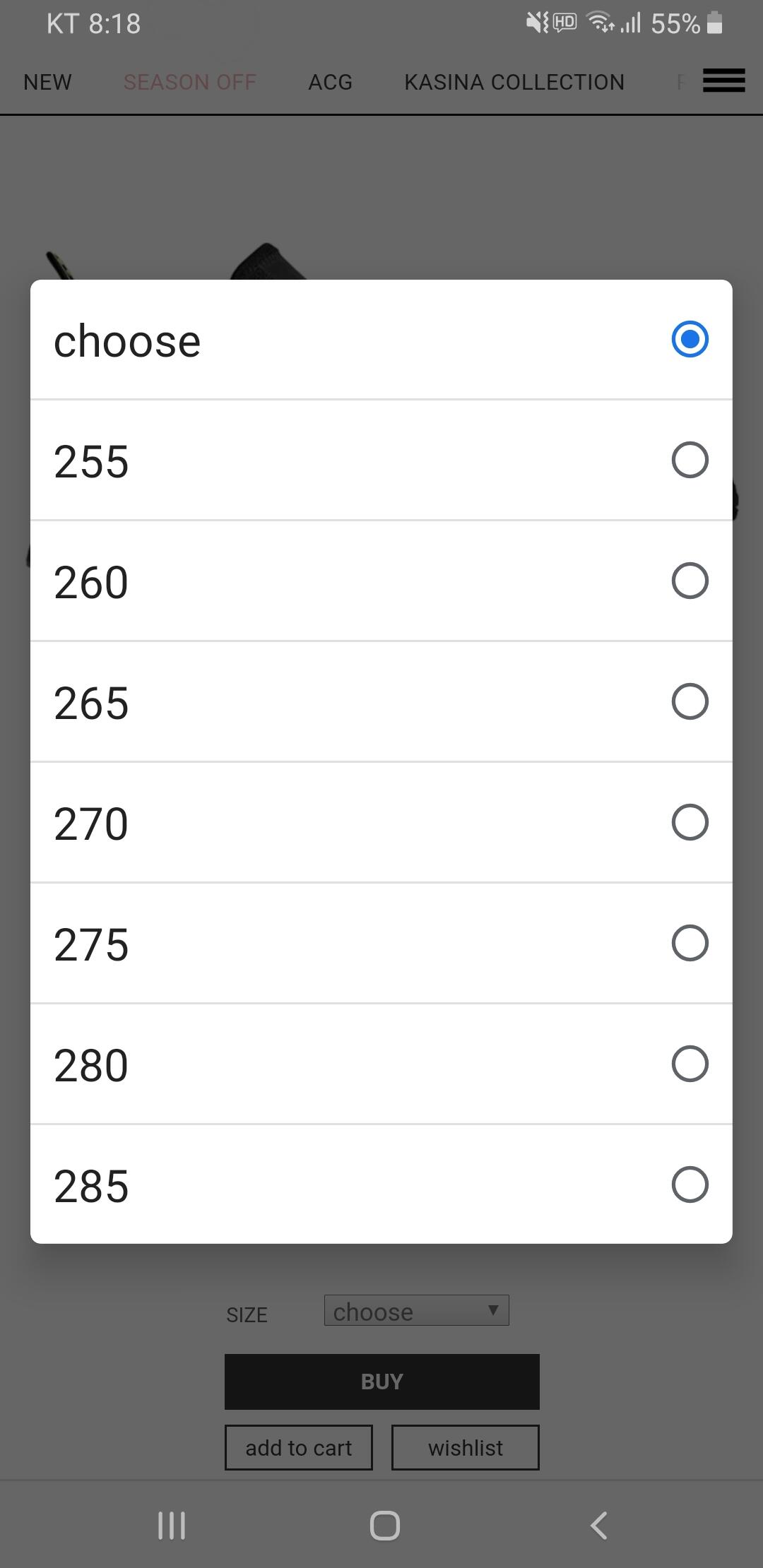763x1568 pixels.
Task: Select size 275 radio option
Action: tap(690, 943)
